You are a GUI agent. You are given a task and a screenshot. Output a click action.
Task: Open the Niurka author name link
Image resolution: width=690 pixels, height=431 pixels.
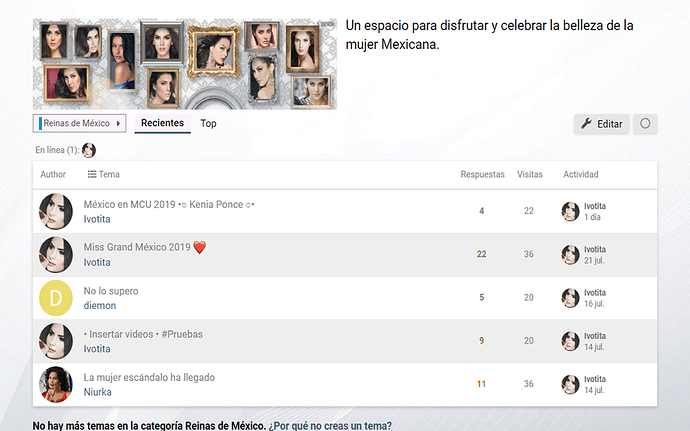[97, 392]
